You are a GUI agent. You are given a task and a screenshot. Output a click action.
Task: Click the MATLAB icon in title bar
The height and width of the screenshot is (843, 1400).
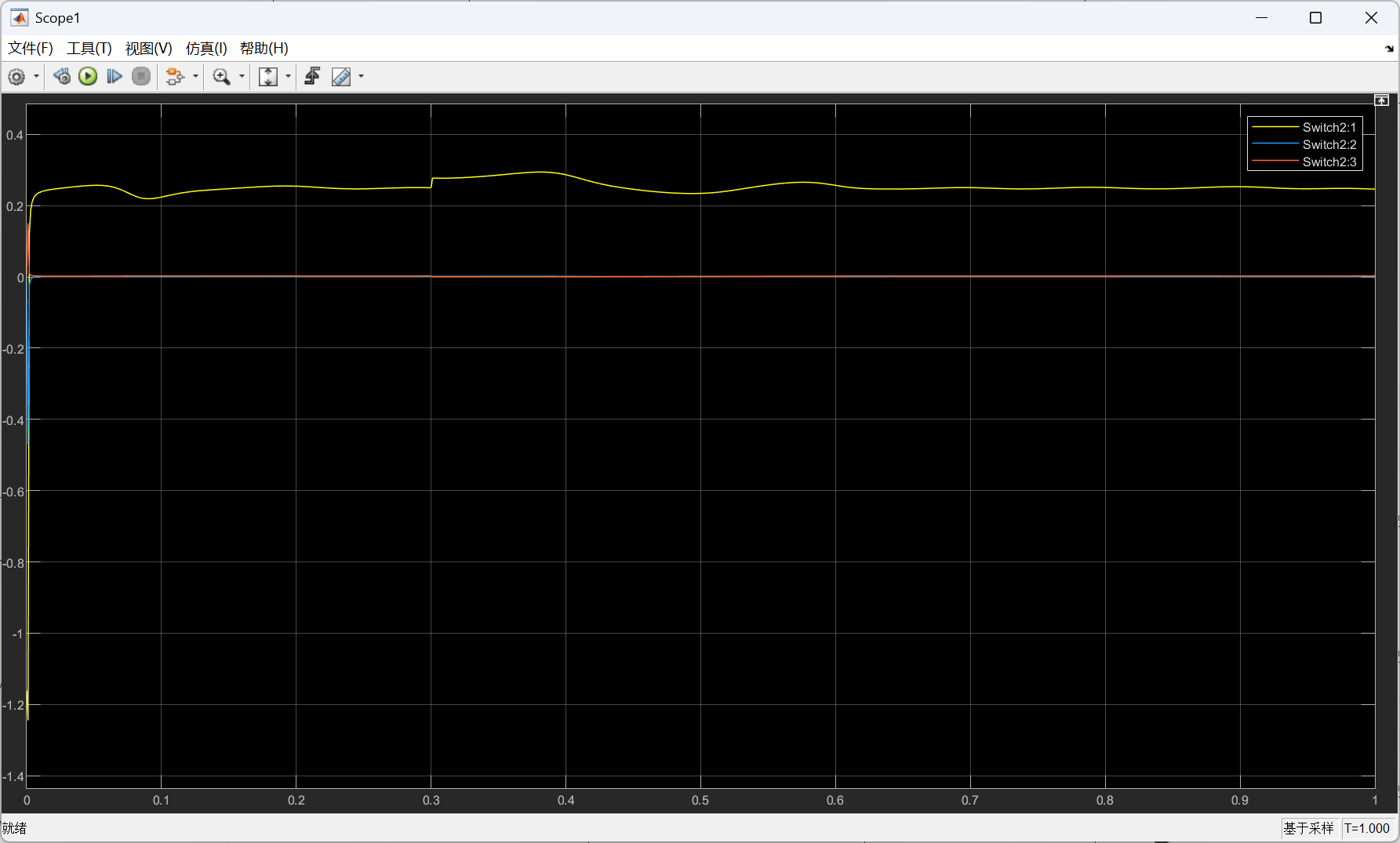coord(20,17)
